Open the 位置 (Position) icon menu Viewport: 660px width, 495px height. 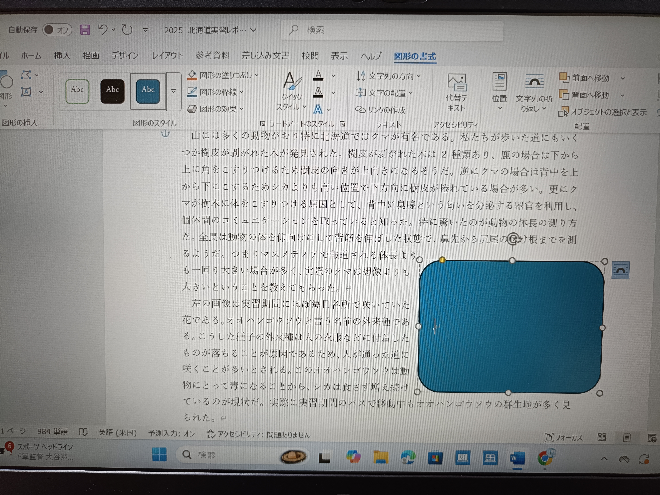(500, 81)
